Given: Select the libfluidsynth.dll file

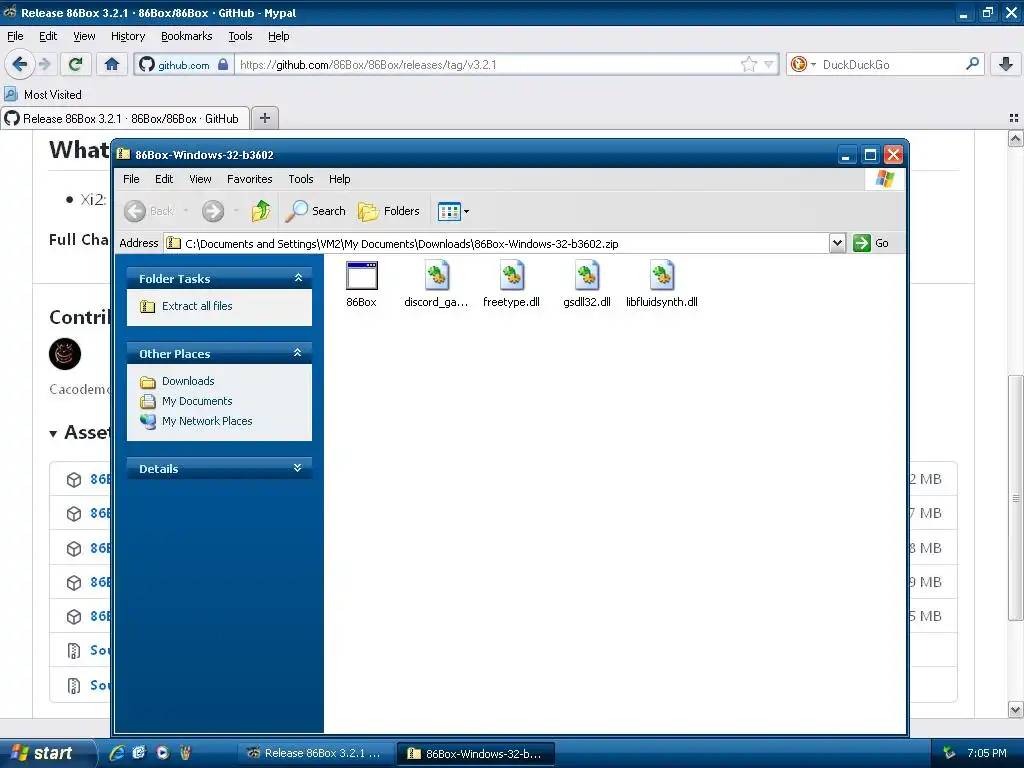Looking at the screenshot, I should (x=662, y=284).
